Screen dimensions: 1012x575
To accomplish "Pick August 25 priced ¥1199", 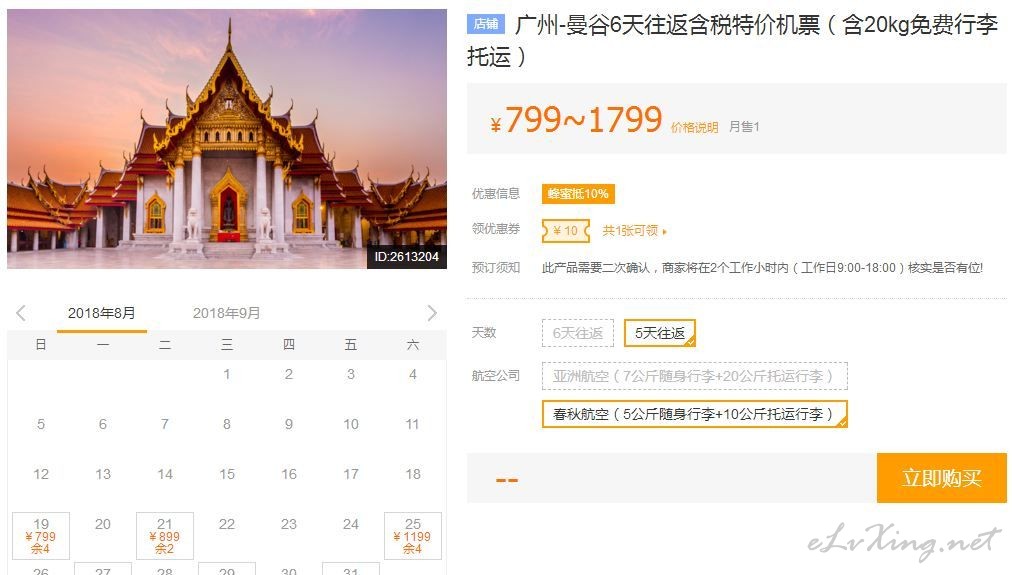I will (x=412, y=536).
